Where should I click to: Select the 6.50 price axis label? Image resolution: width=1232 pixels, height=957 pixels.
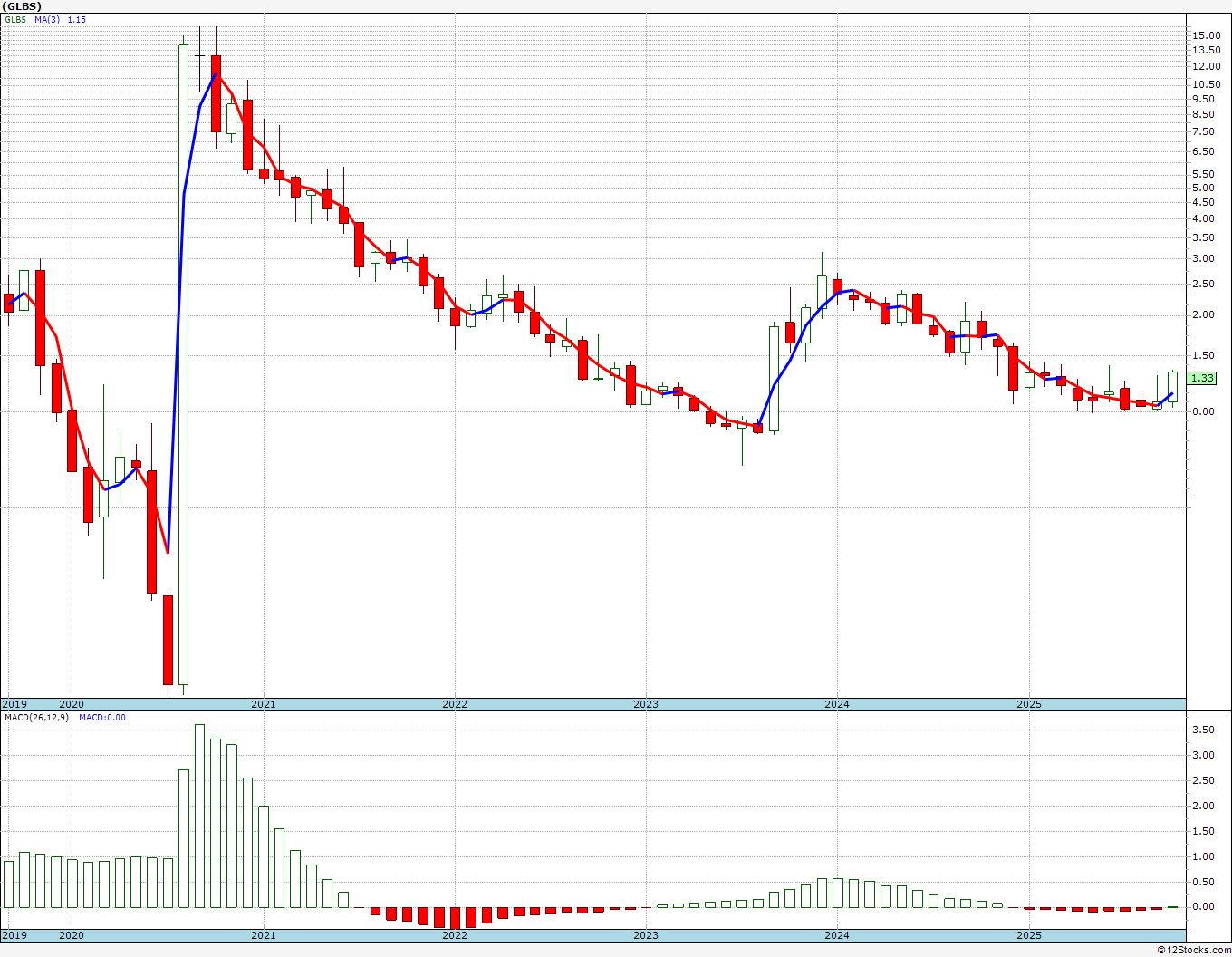pos(1202,151)
